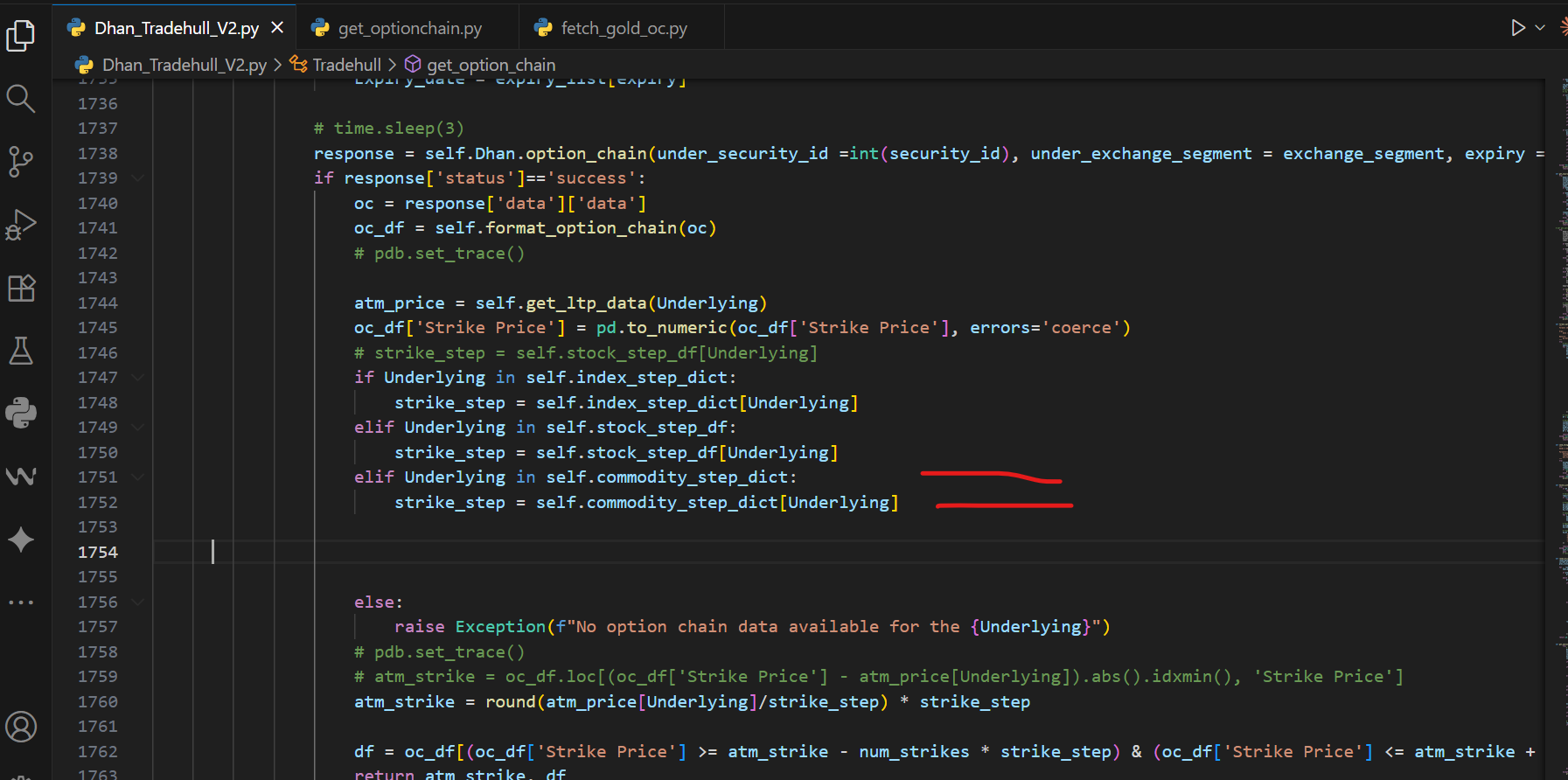Screen dimensions: 1568x780
Task: Open the Python environments view
Action: tap(20, 413)
